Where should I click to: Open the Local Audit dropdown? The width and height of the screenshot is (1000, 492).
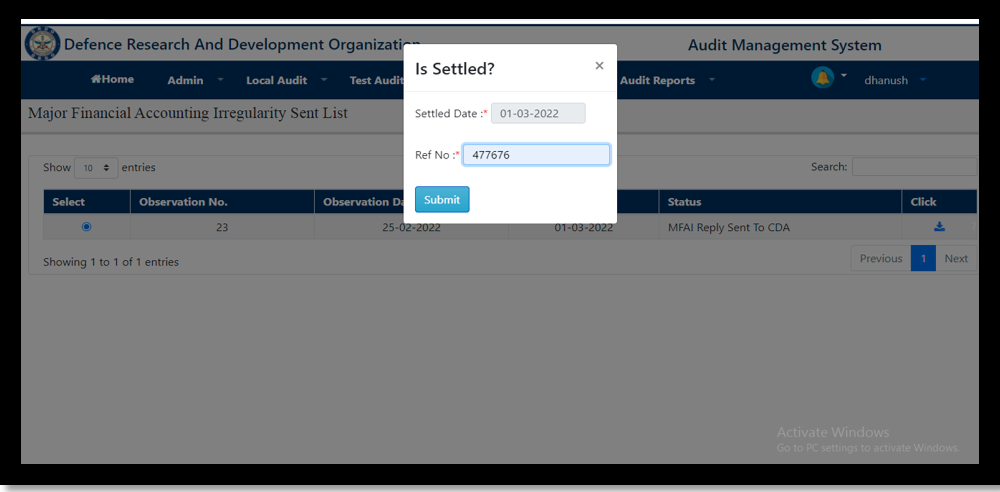pos(286,80)
